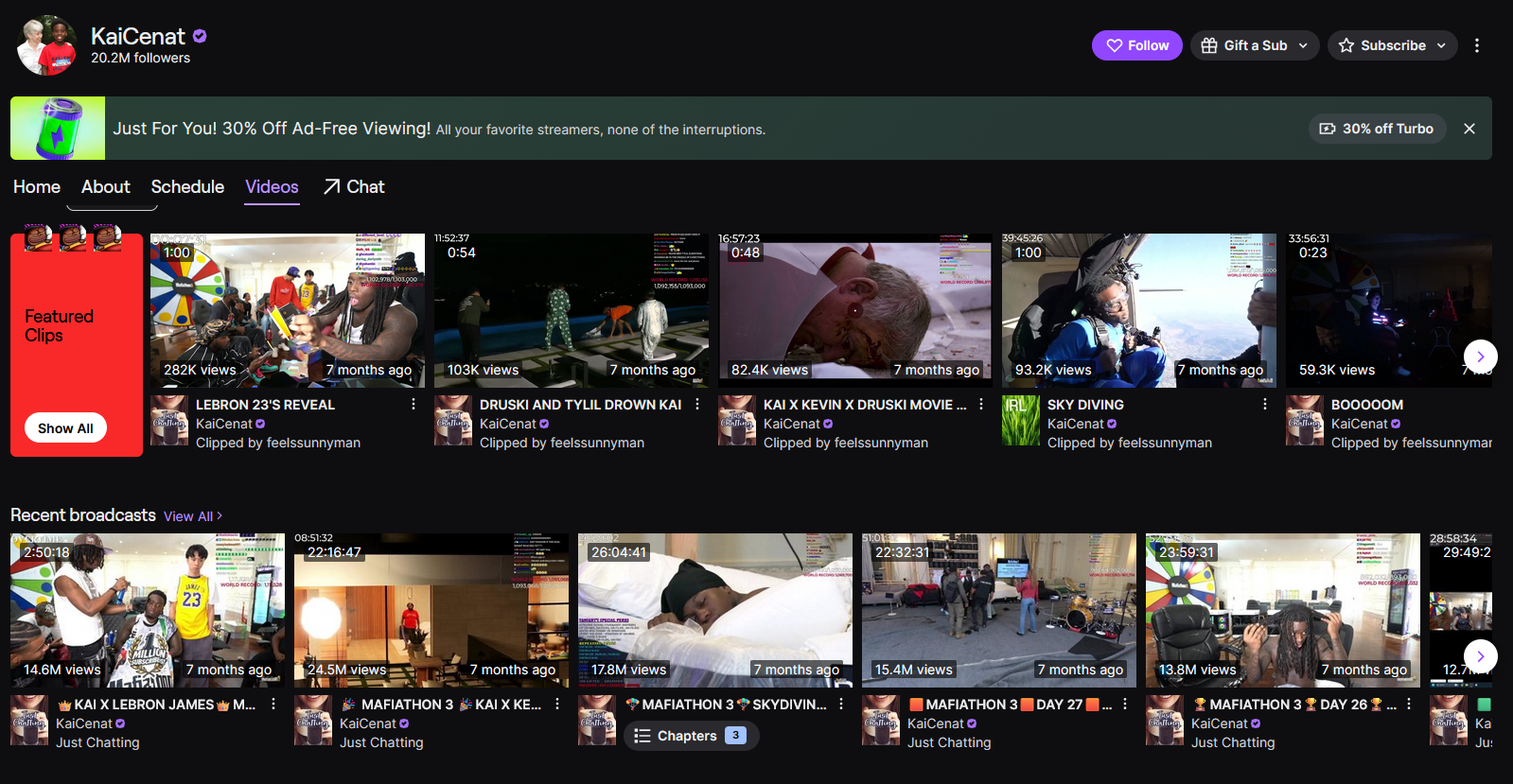Screen dimensions: 1513x784
Task: Open the BOOOOOM clip title
Action: point(1367,405)
